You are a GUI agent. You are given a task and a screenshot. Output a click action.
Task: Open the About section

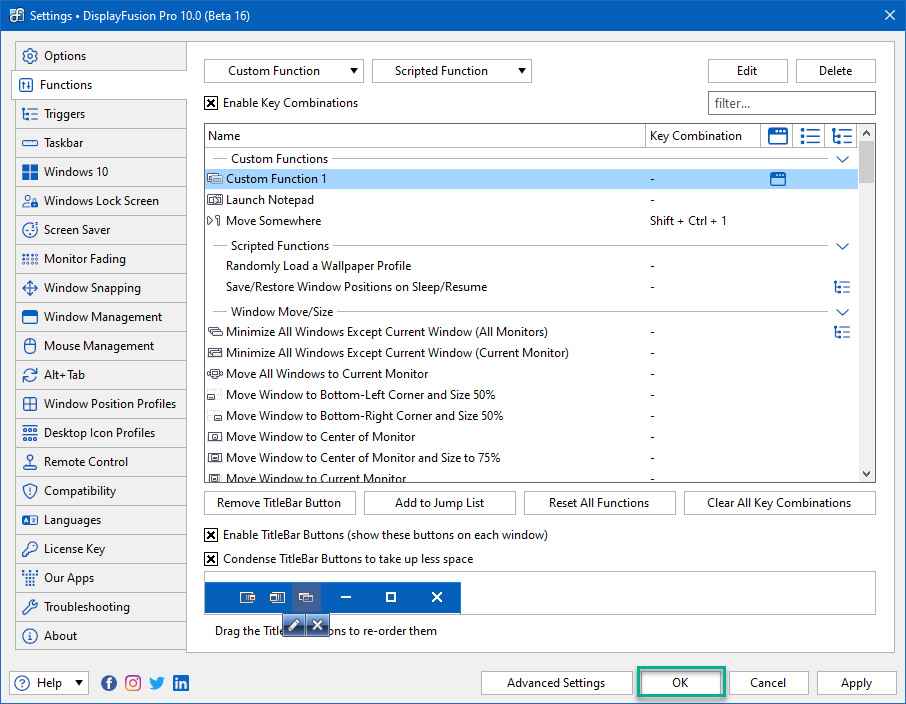tap(101, 636)
